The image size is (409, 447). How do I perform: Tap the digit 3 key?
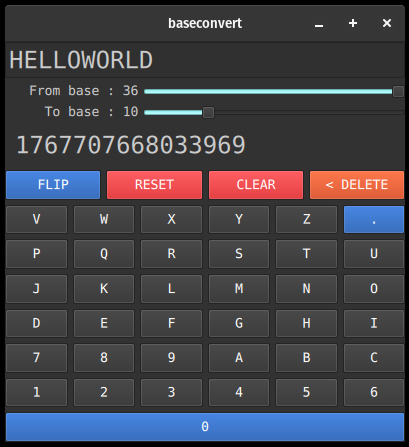click(x=171, y=392)
